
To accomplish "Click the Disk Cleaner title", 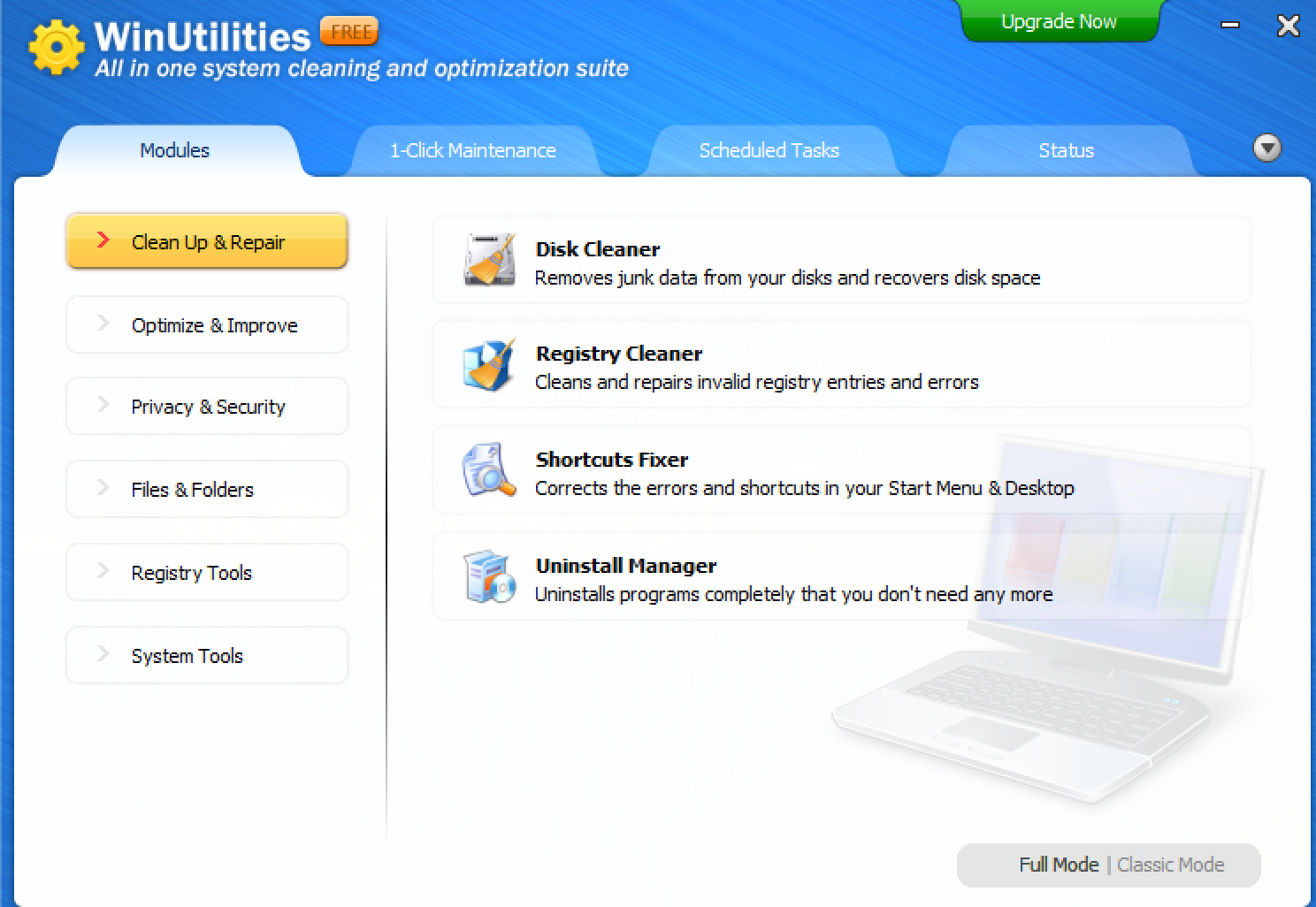I will click(598, 249).
